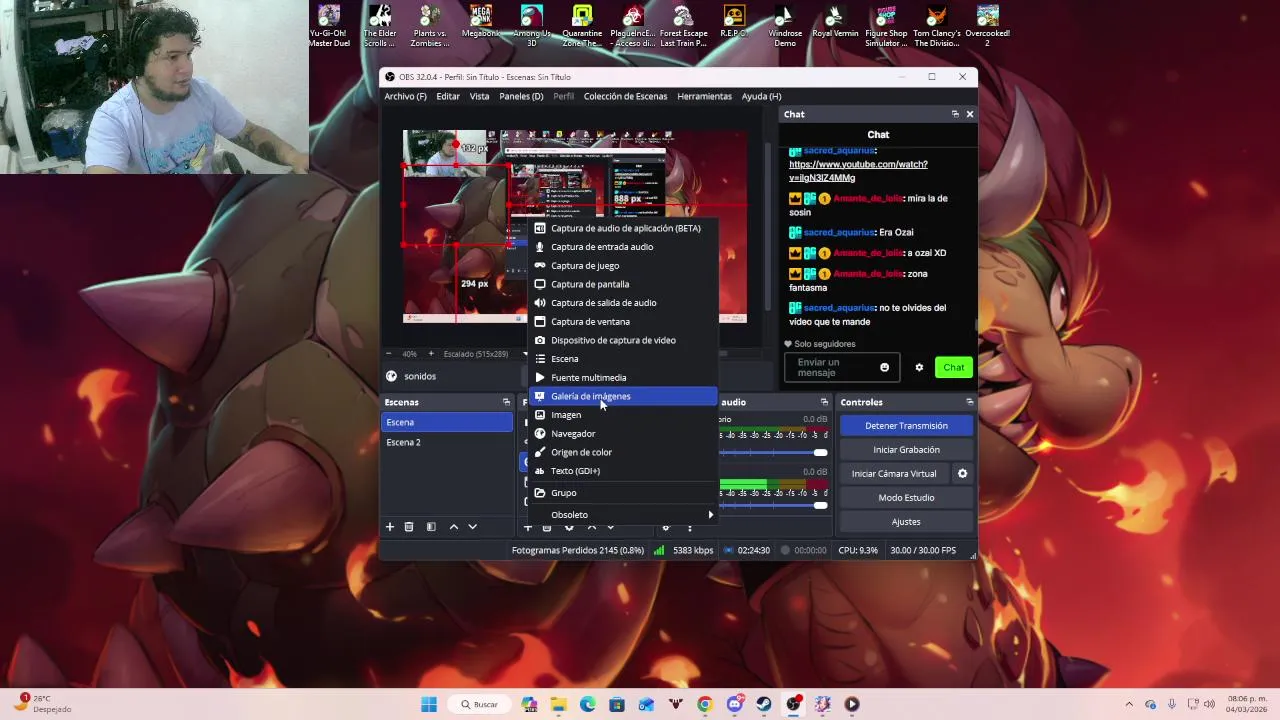This screenshot has height=720, width=1280.
Task: Click the sonidos source label
Action: (x=420, y=376)
